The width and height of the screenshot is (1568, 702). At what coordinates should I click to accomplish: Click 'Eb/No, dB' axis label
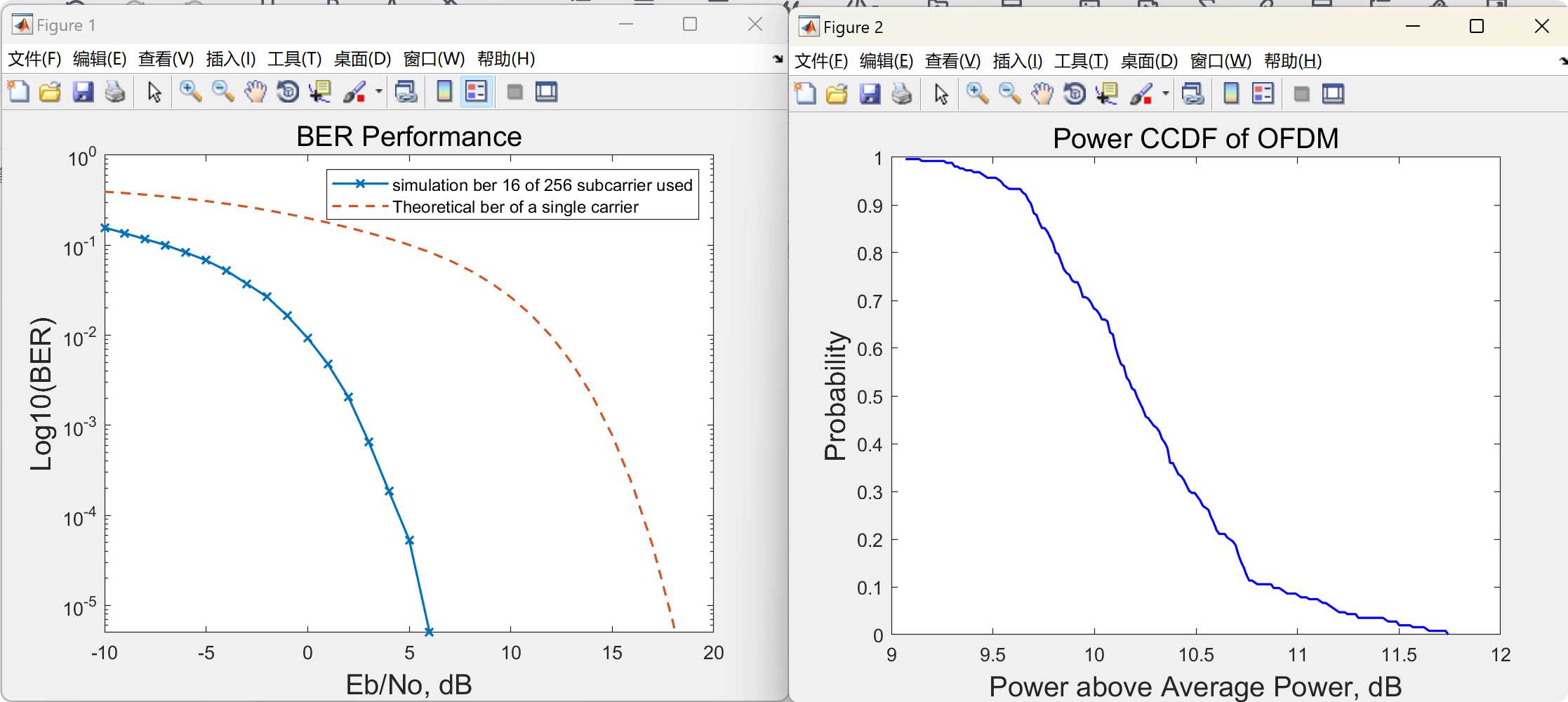(408, 684)
